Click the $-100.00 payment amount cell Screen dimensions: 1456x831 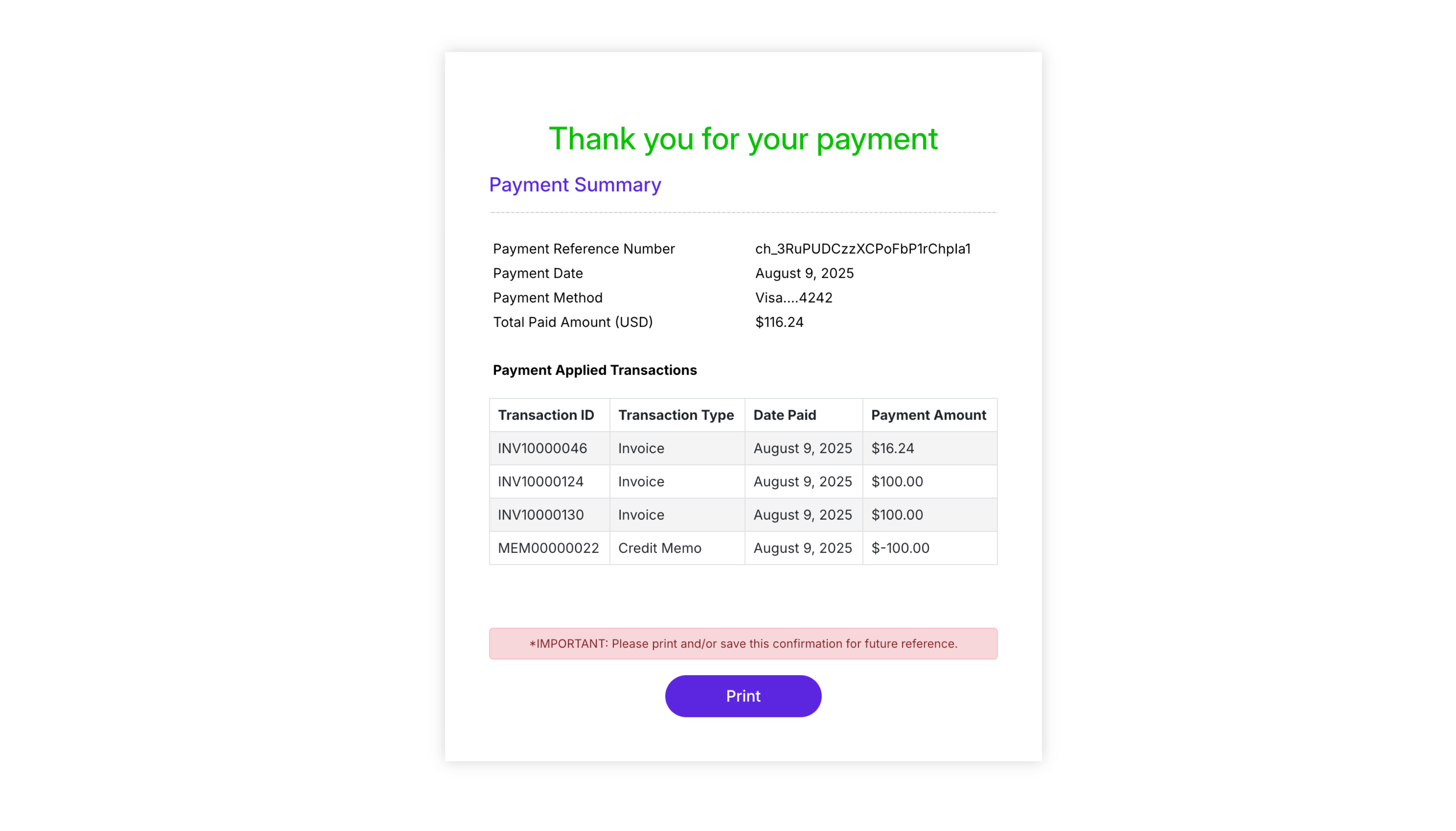[900, 548]
